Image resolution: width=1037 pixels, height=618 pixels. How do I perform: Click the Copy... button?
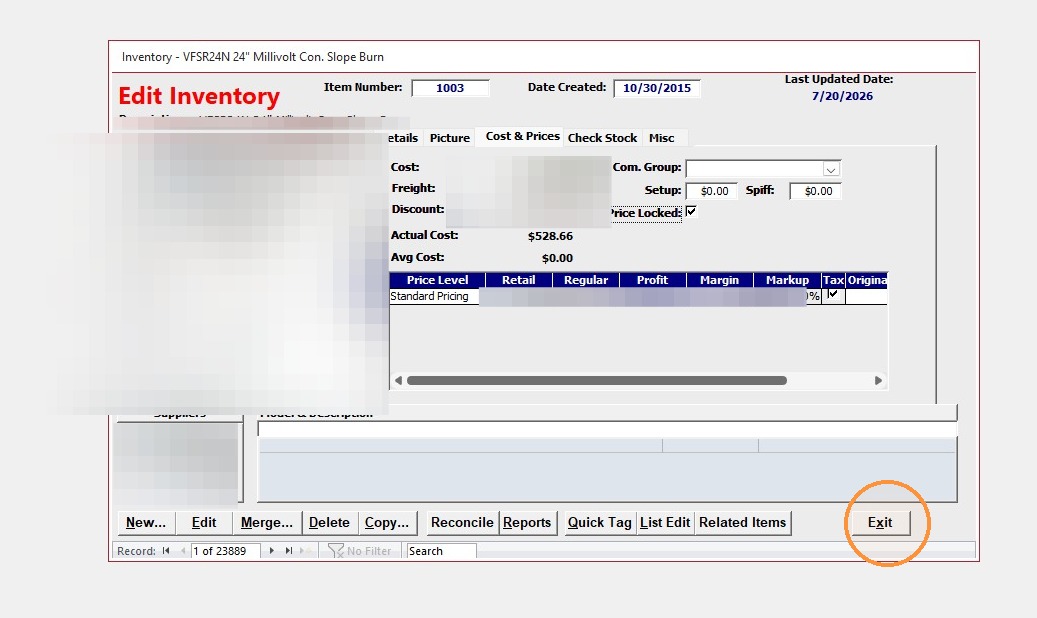click(387, 523)
